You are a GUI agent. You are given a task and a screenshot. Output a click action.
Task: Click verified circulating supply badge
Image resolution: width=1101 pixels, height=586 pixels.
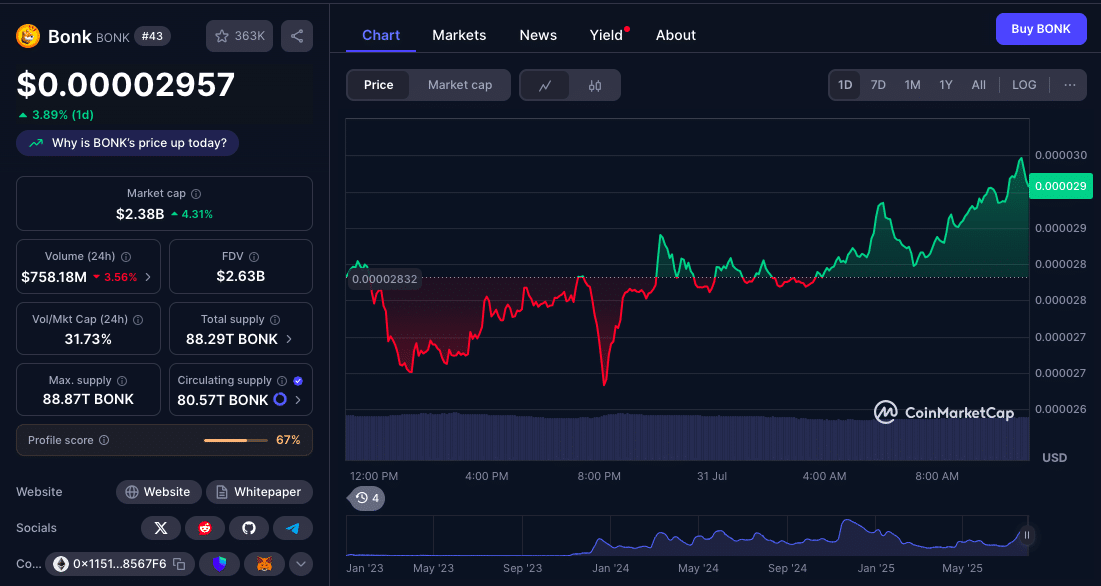[298, 381]
